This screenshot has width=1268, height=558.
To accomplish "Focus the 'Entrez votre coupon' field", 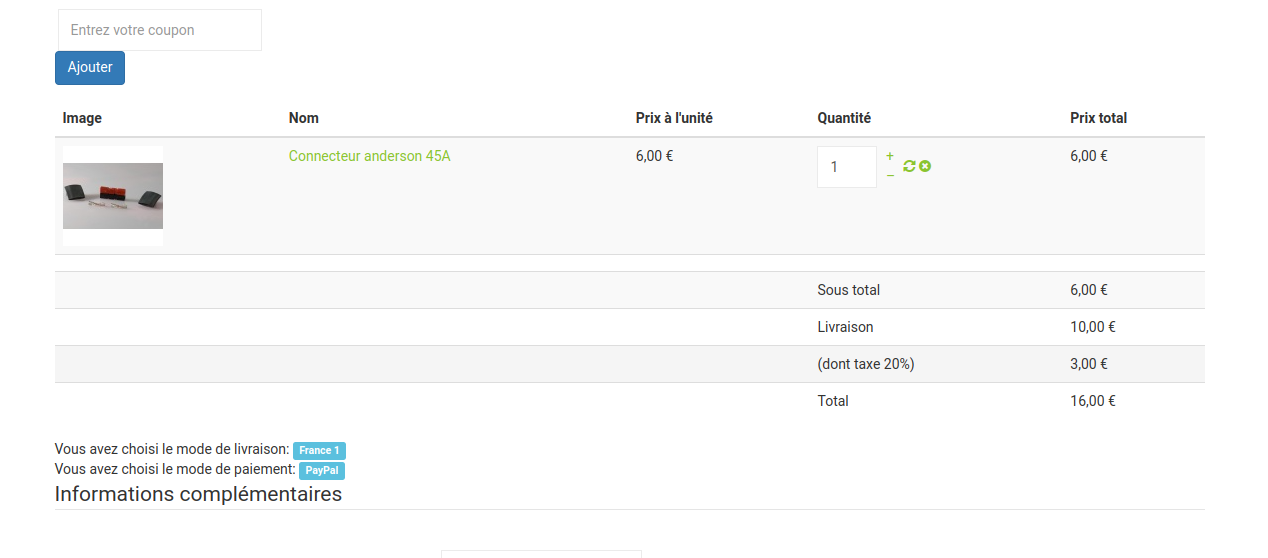I will (x=160, y=30).
